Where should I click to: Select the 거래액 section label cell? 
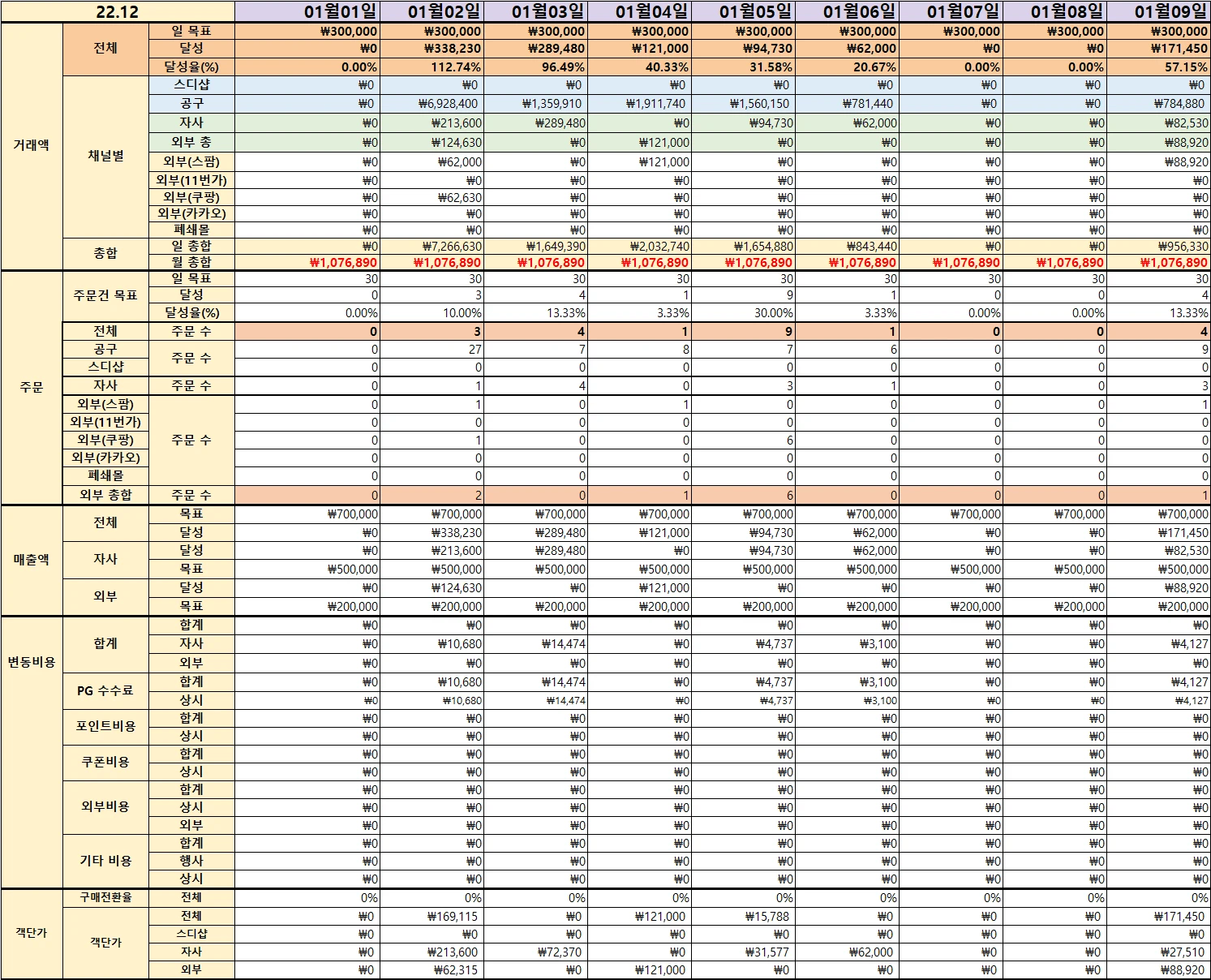[x=32, y=145]
